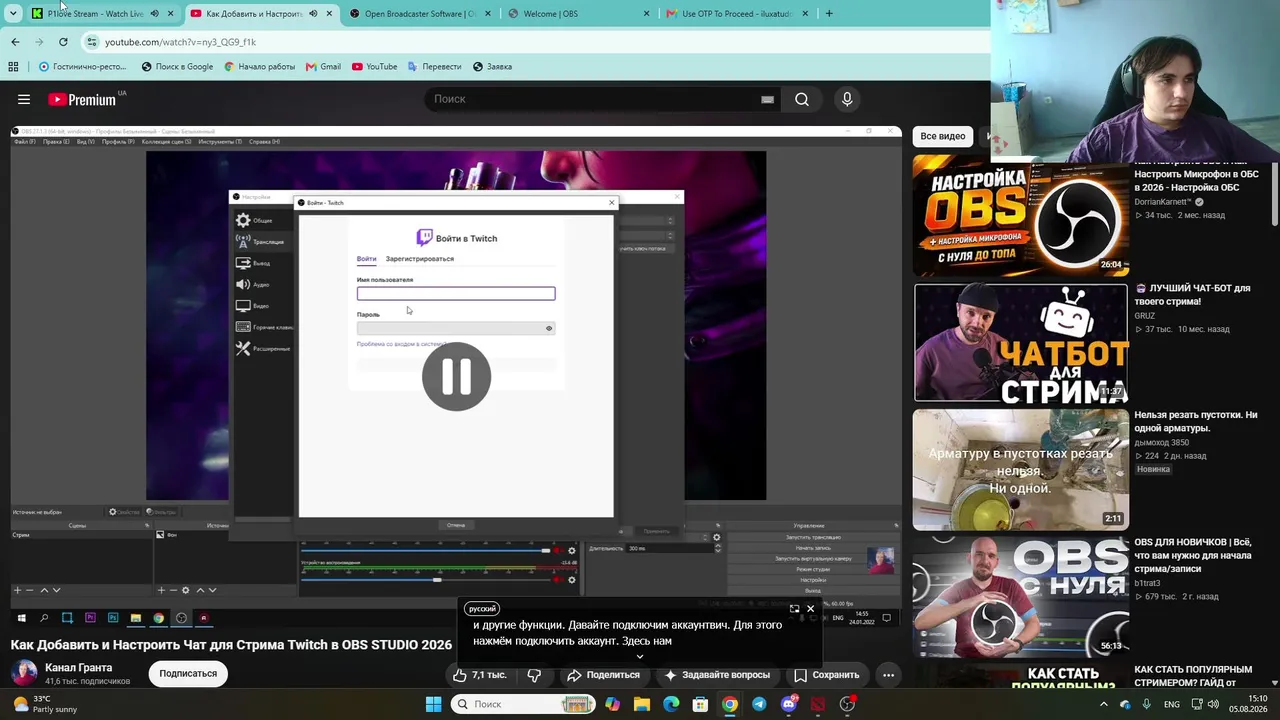Click the YouTube search magnifier button
The image size is (1280, 720).
(x=802, y=99)
